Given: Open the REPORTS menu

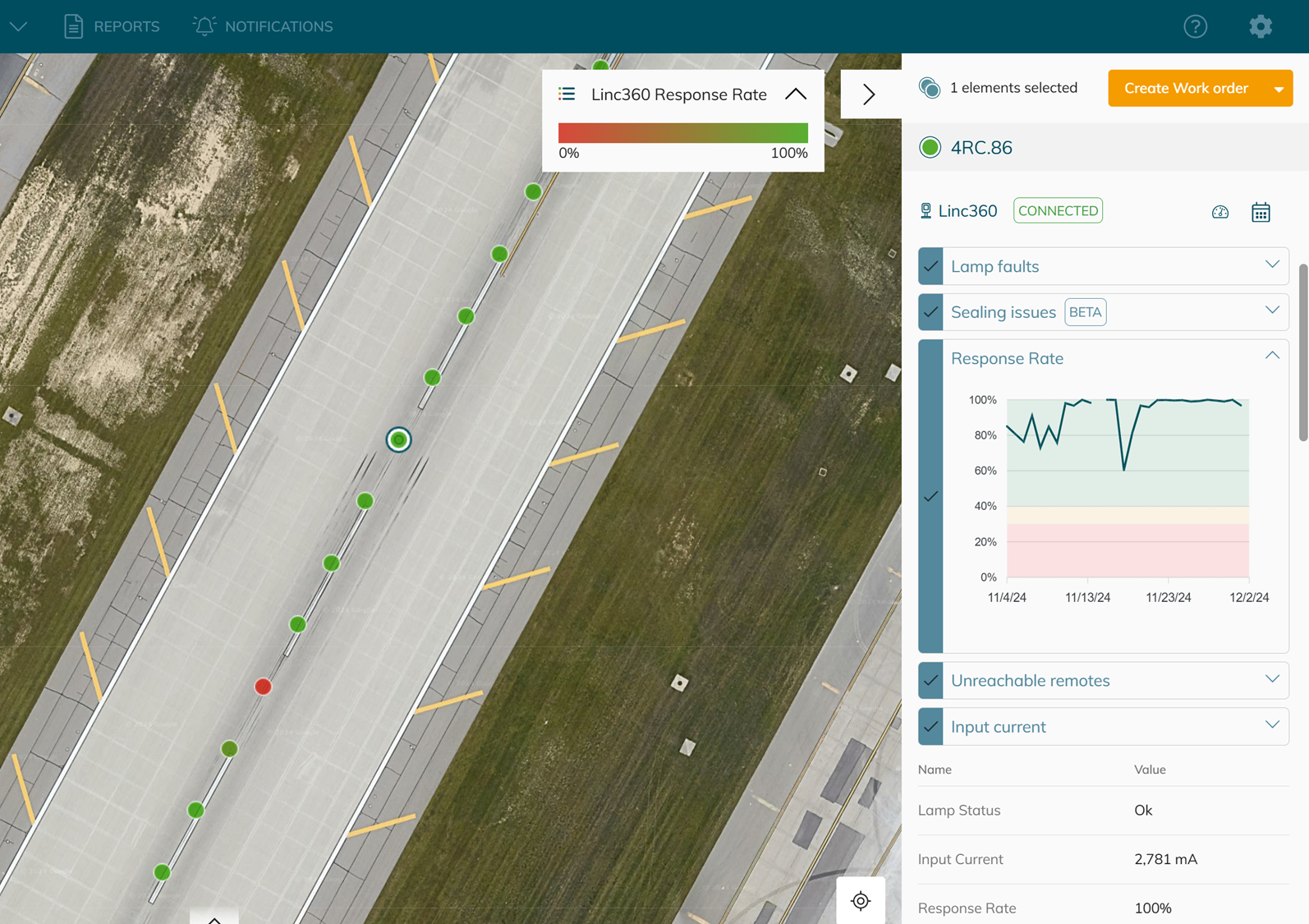Looking at the screenshot, I should tap(112, 26).
